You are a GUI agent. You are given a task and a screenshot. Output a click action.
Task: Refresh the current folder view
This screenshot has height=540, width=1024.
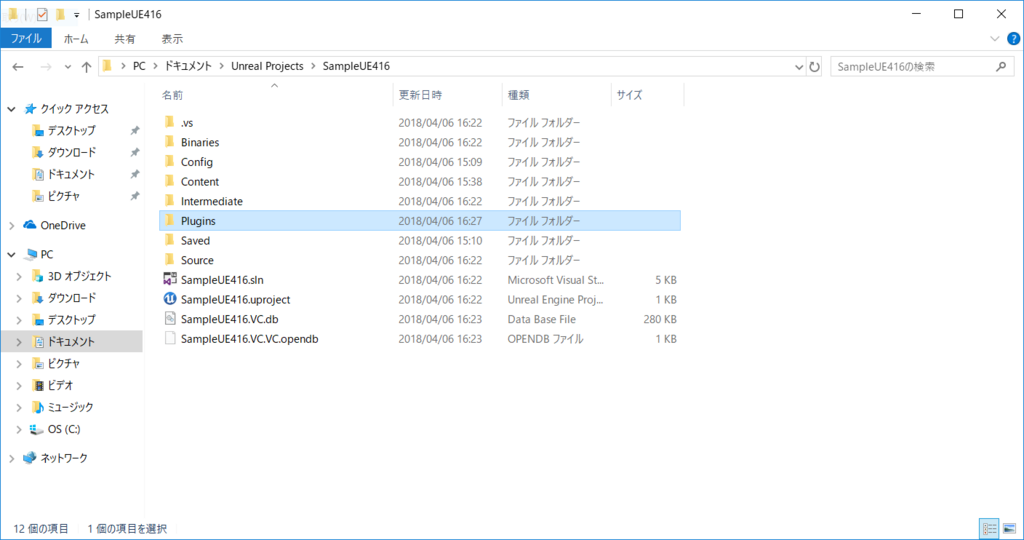pos(814,67)
